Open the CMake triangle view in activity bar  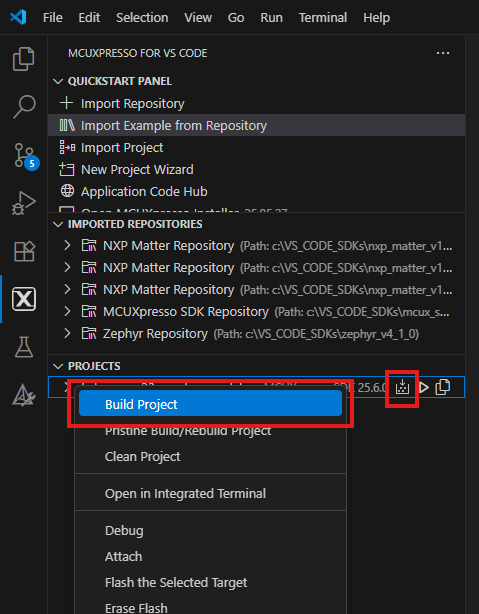(x=24, y=395)
